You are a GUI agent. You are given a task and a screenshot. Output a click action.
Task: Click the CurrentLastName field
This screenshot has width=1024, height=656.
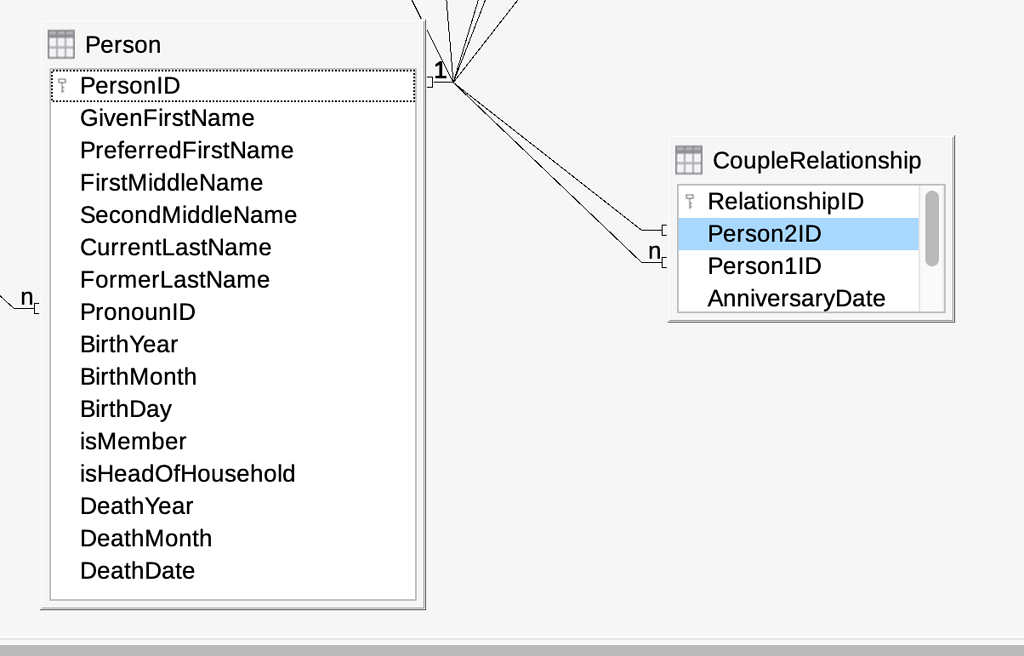tap(176, 247)
